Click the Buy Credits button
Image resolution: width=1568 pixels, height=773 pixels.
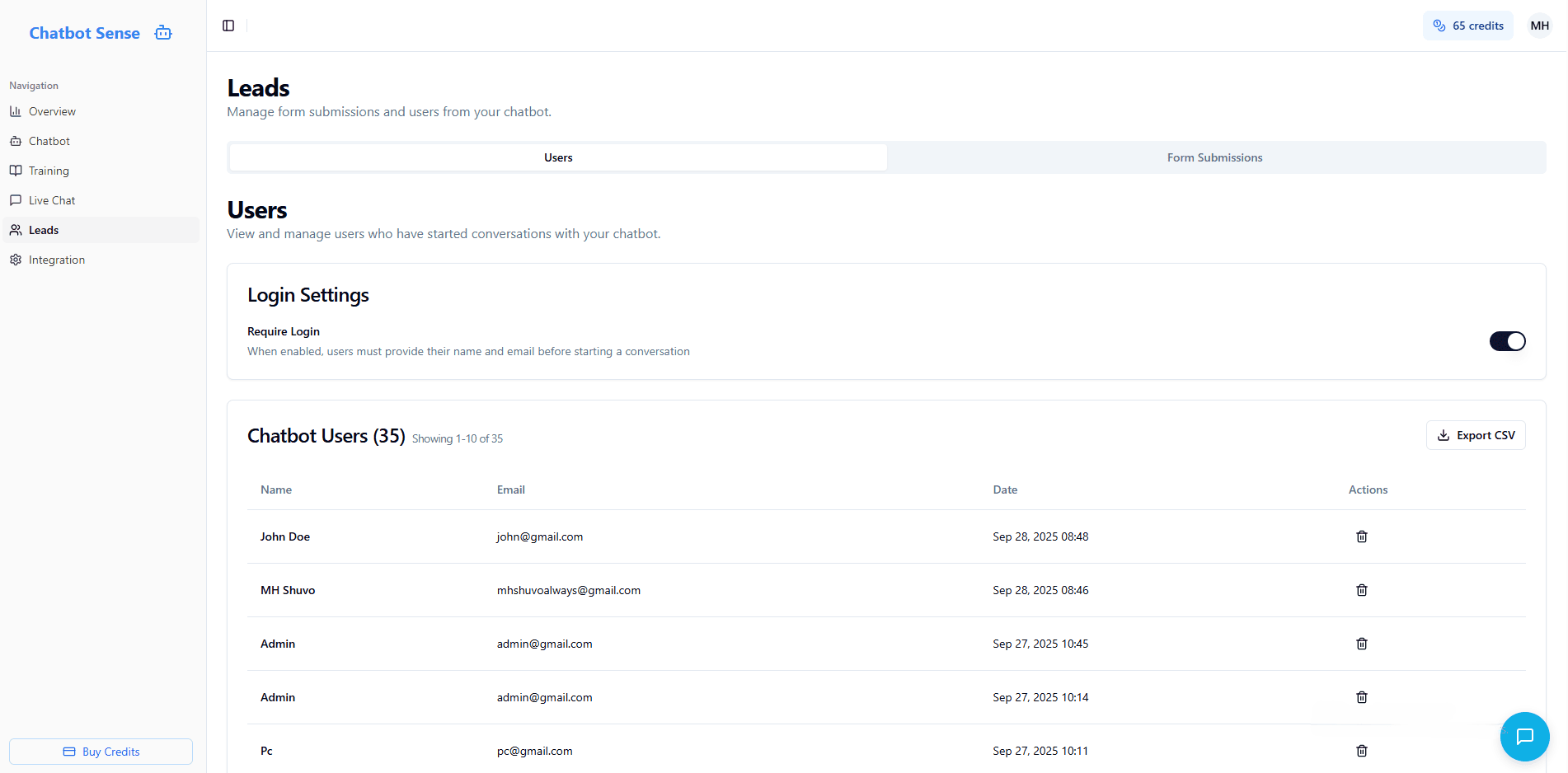(101, 751)
